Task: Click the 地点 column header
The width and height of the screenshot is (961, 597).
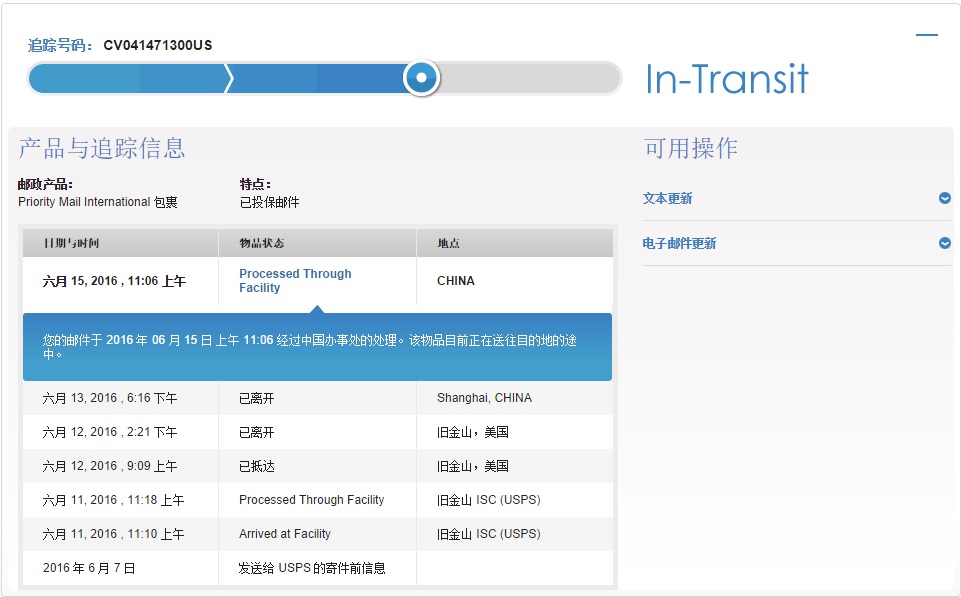Action: [x=448, y=243]
